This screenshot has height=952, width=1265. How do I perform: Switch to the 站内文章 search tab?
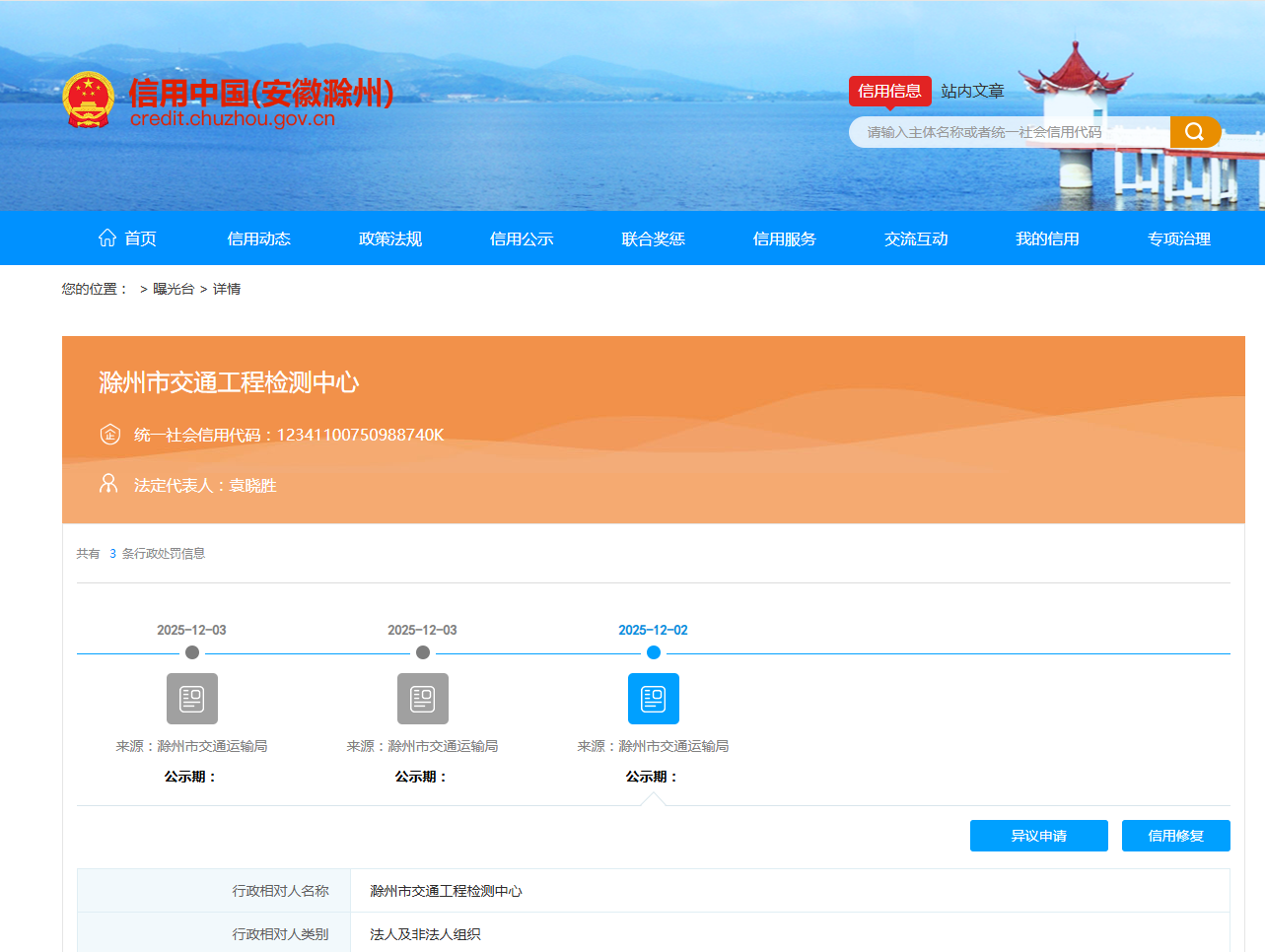tap(972, 91)
